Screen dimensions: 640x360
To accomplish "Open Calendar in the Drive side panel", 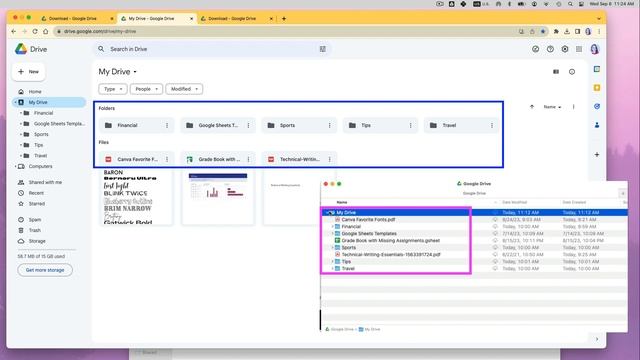I will 597,69.
